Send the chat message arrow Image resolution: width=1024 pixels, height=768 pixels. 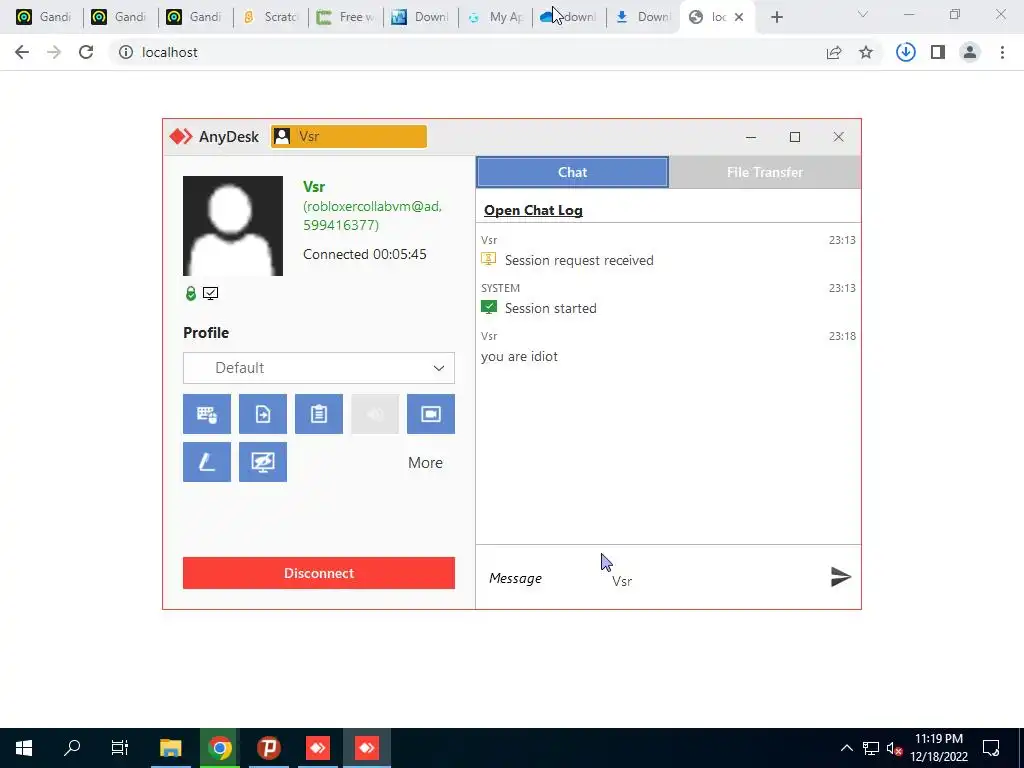point(840,577)
